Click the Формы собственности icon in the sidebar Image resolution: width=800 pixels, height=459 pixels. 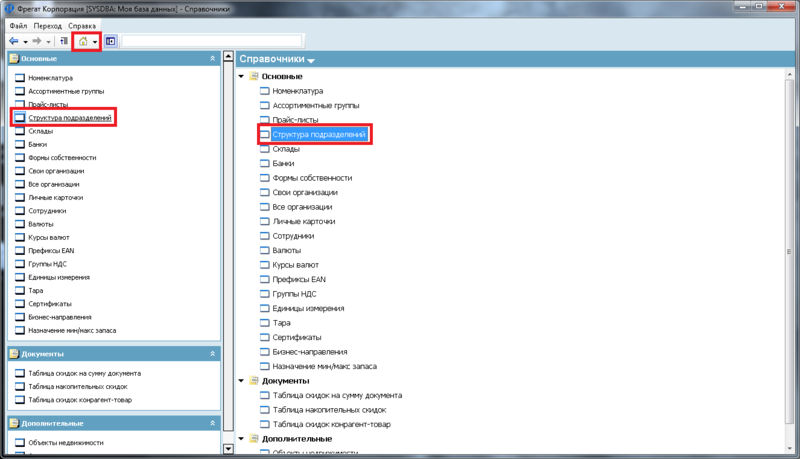[20, 158]
